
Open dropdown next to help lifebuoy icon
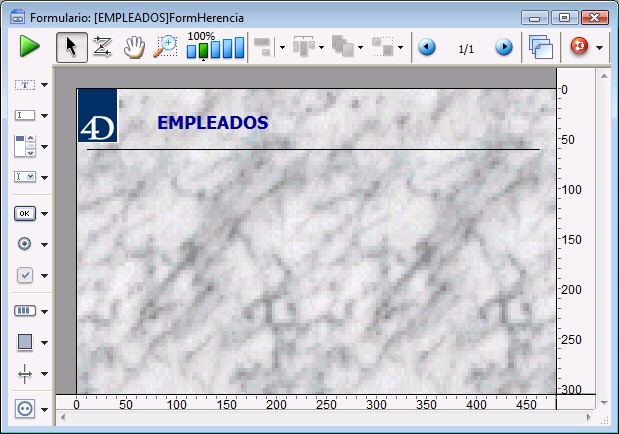[x=599, y=47]
